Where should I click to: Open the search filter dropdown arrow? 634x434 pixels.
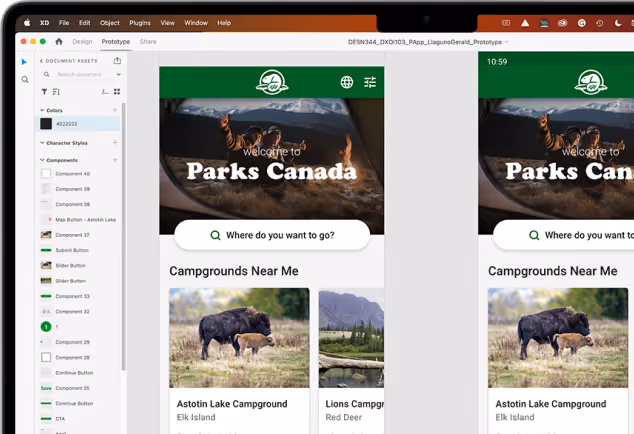coord(118,74)
